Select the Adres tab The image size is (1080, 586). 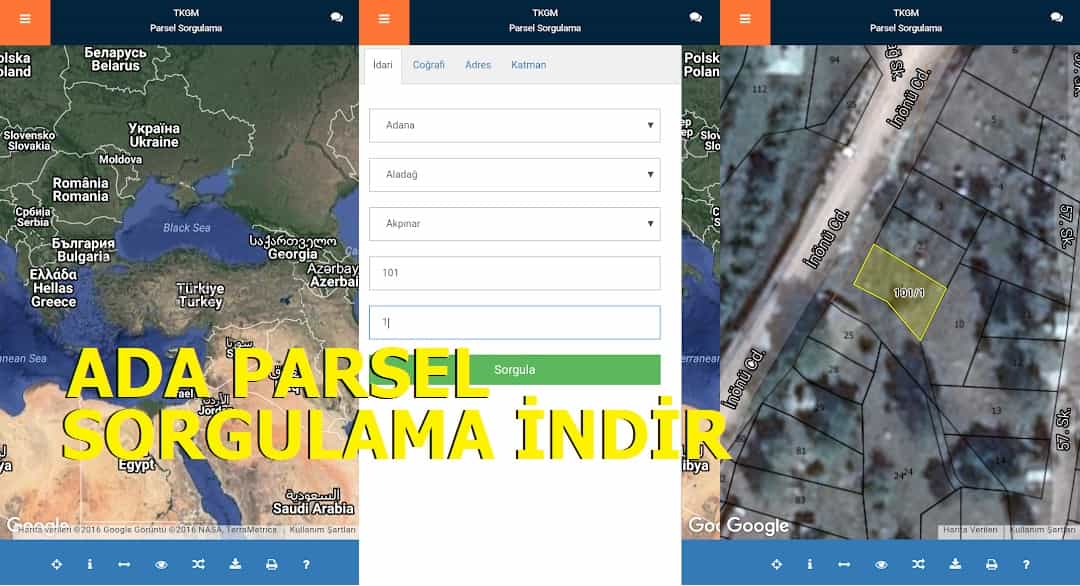478,64
